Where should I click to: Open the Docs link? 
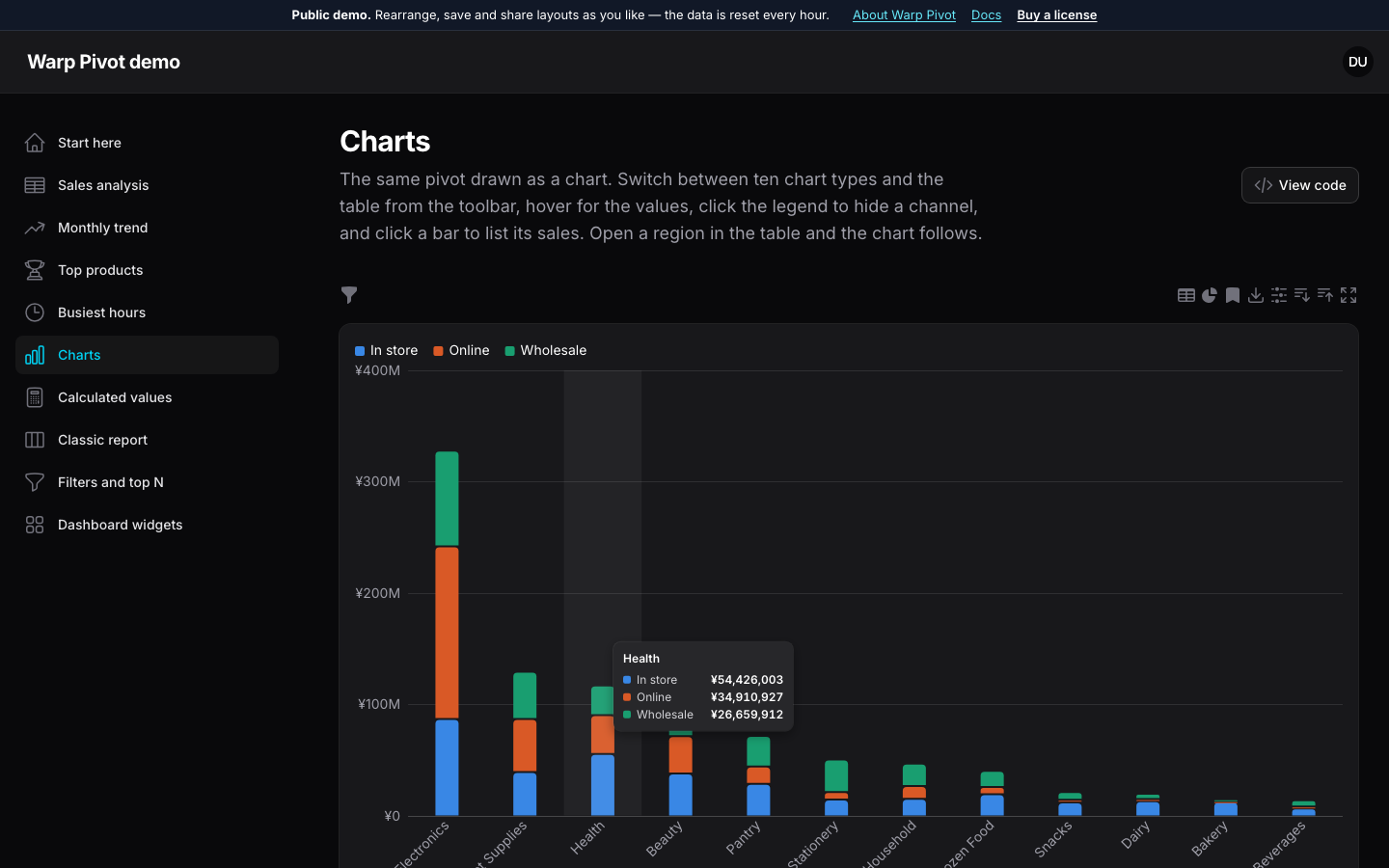point(986,14)
